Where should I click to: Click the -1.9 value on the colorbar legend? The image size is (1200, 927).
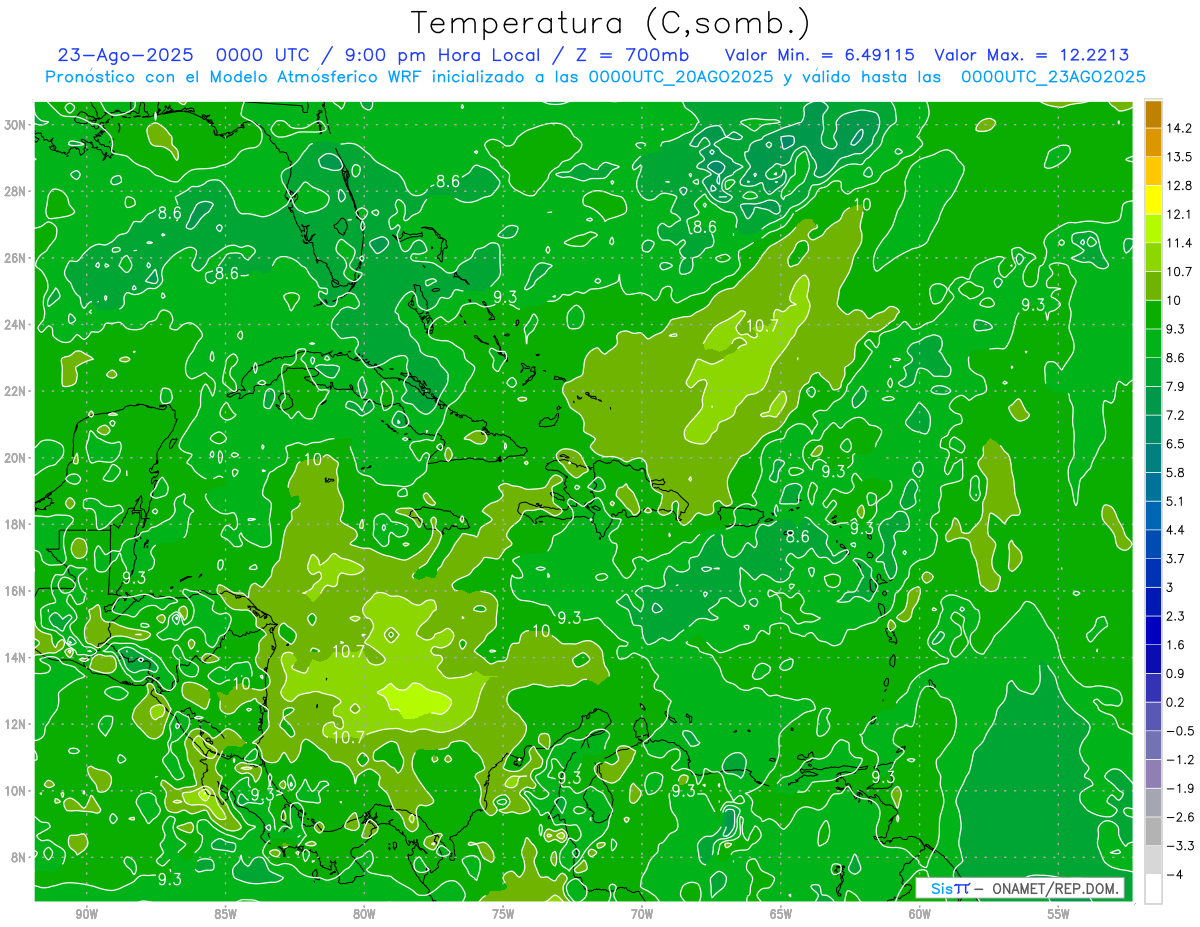(x=1180, y=788)
